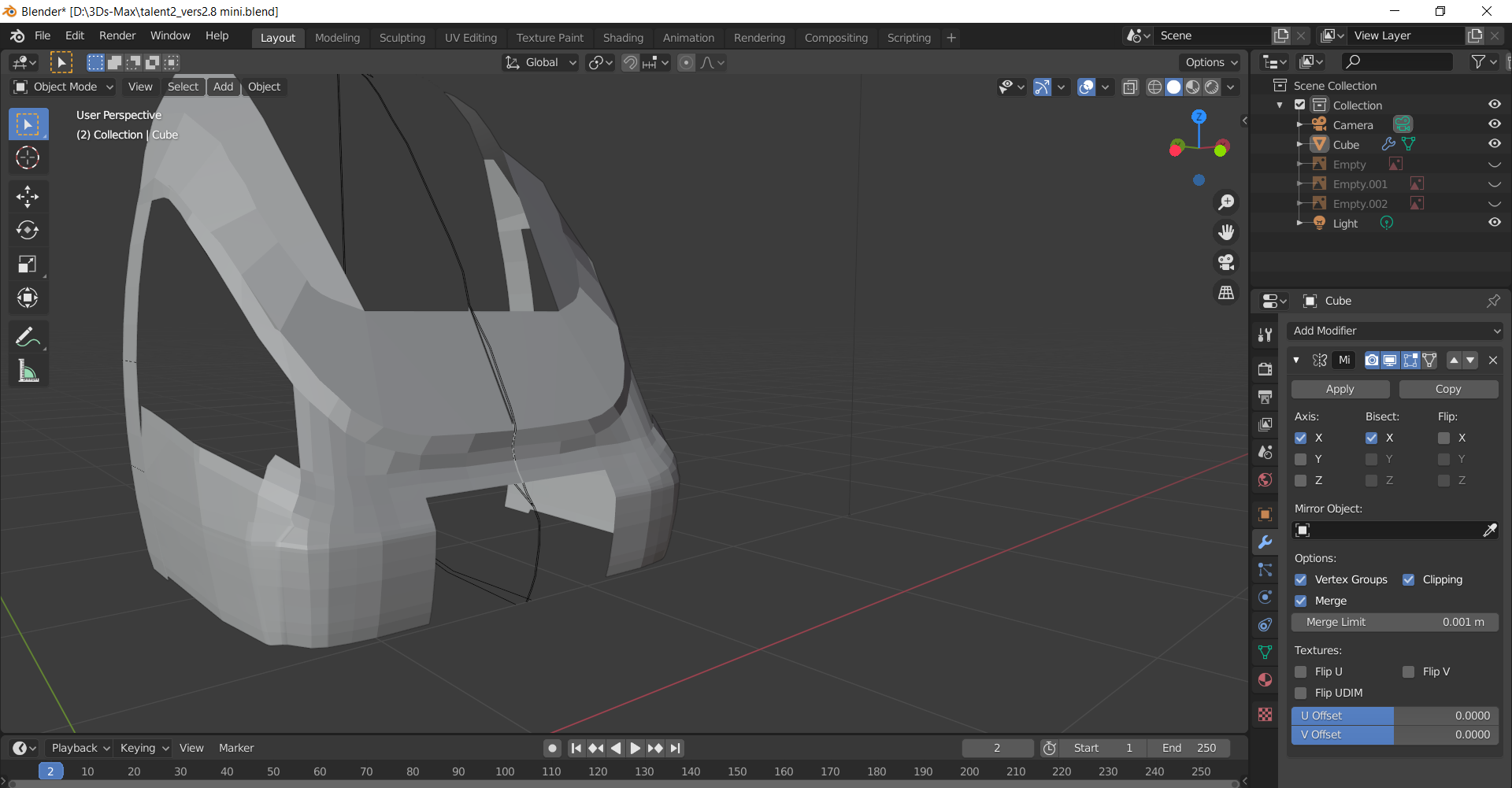
Task: Pick the Measure ruler tool
Action: (28, 371)
